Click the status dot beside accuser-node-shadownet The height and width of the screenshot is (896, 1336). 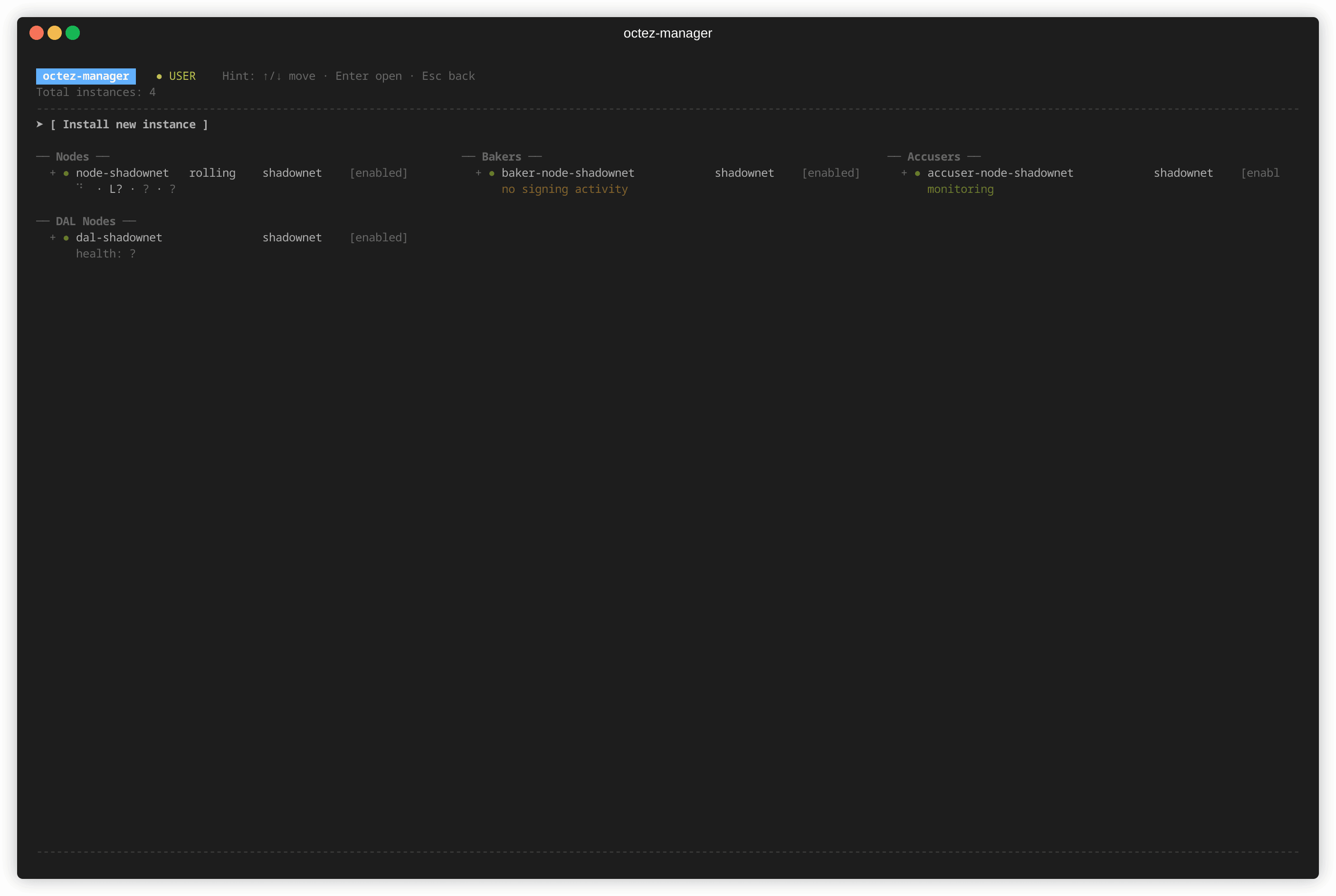(917, 173)
